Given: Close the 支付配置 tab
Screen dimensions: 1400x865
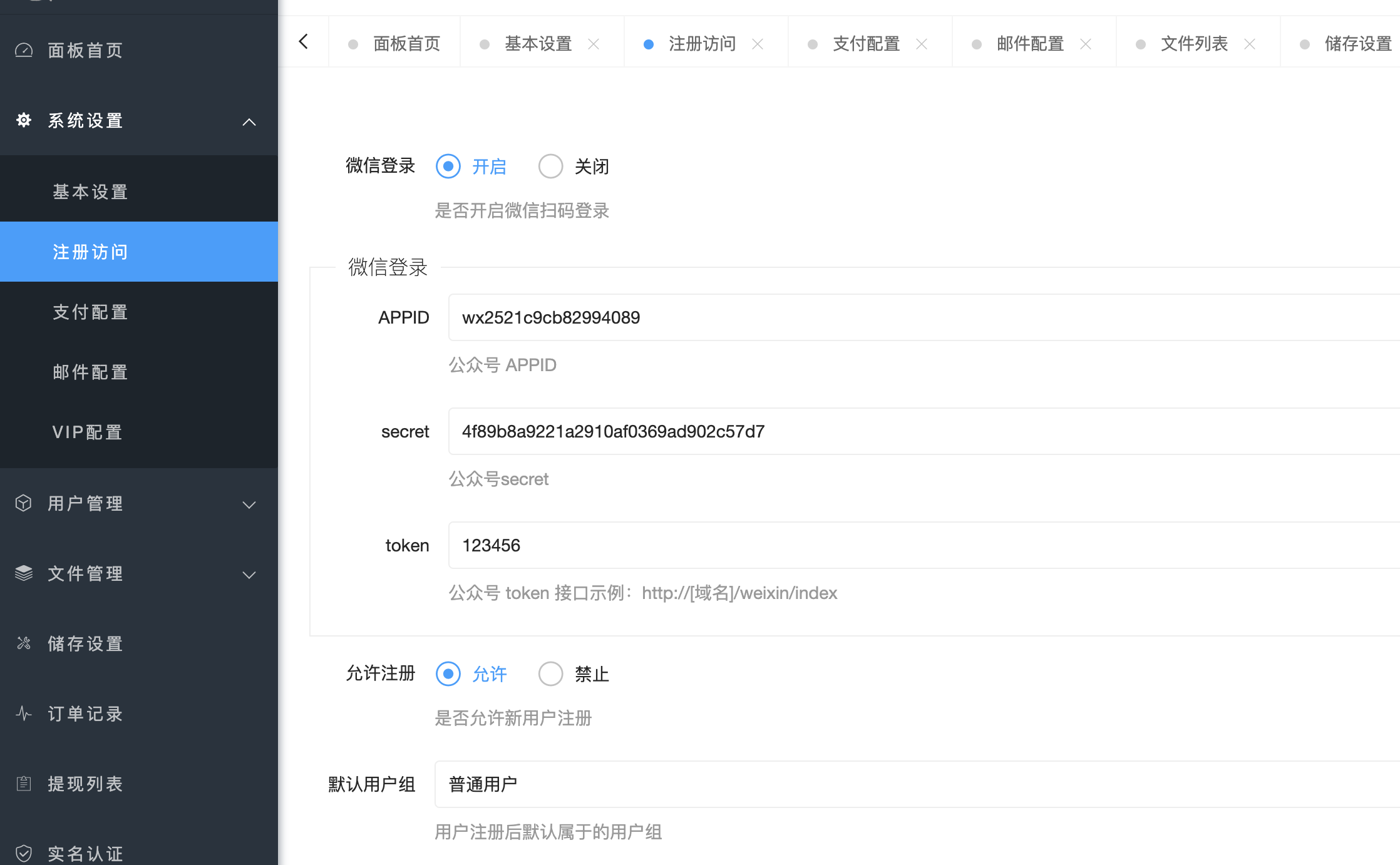Looking at the screenshot, I should tap(922, 44).
